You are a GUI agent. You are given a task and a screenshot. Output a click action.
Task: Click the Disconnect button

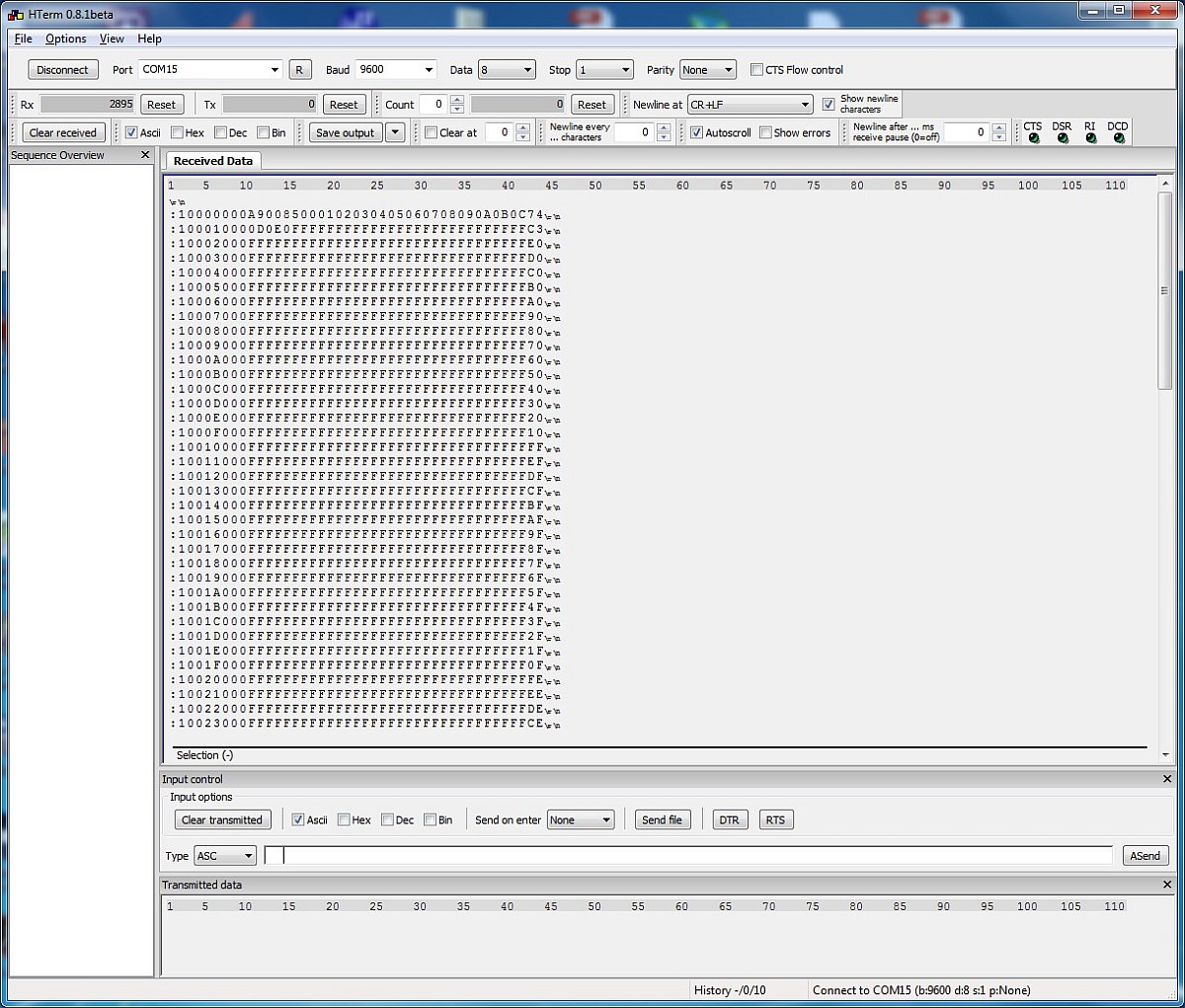point(62,70)
